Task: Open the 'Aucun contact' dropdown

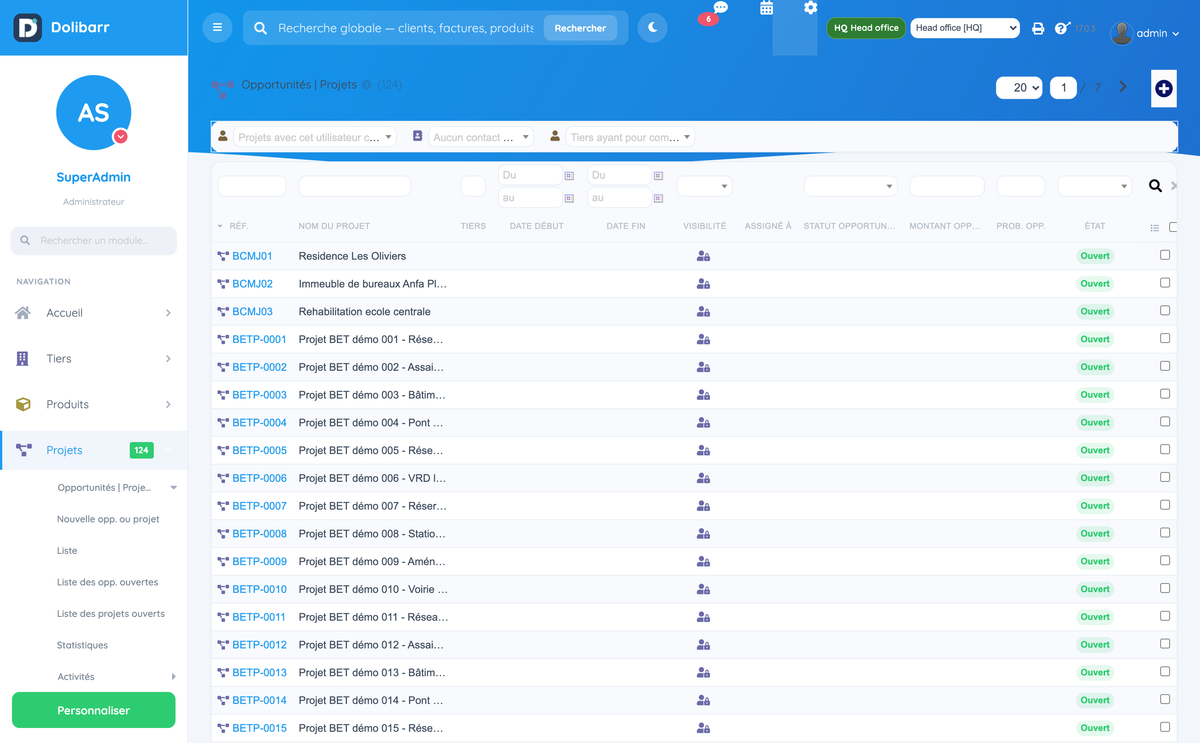Action: tap(481, 137)
